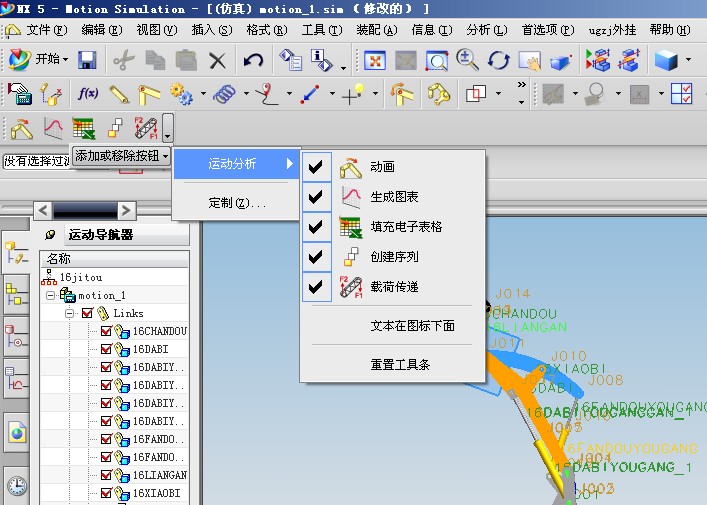Image resolution: width=707 pixels, height=505 pixels.
Task: Open the 视图 View menu
Action: (156, 30)
